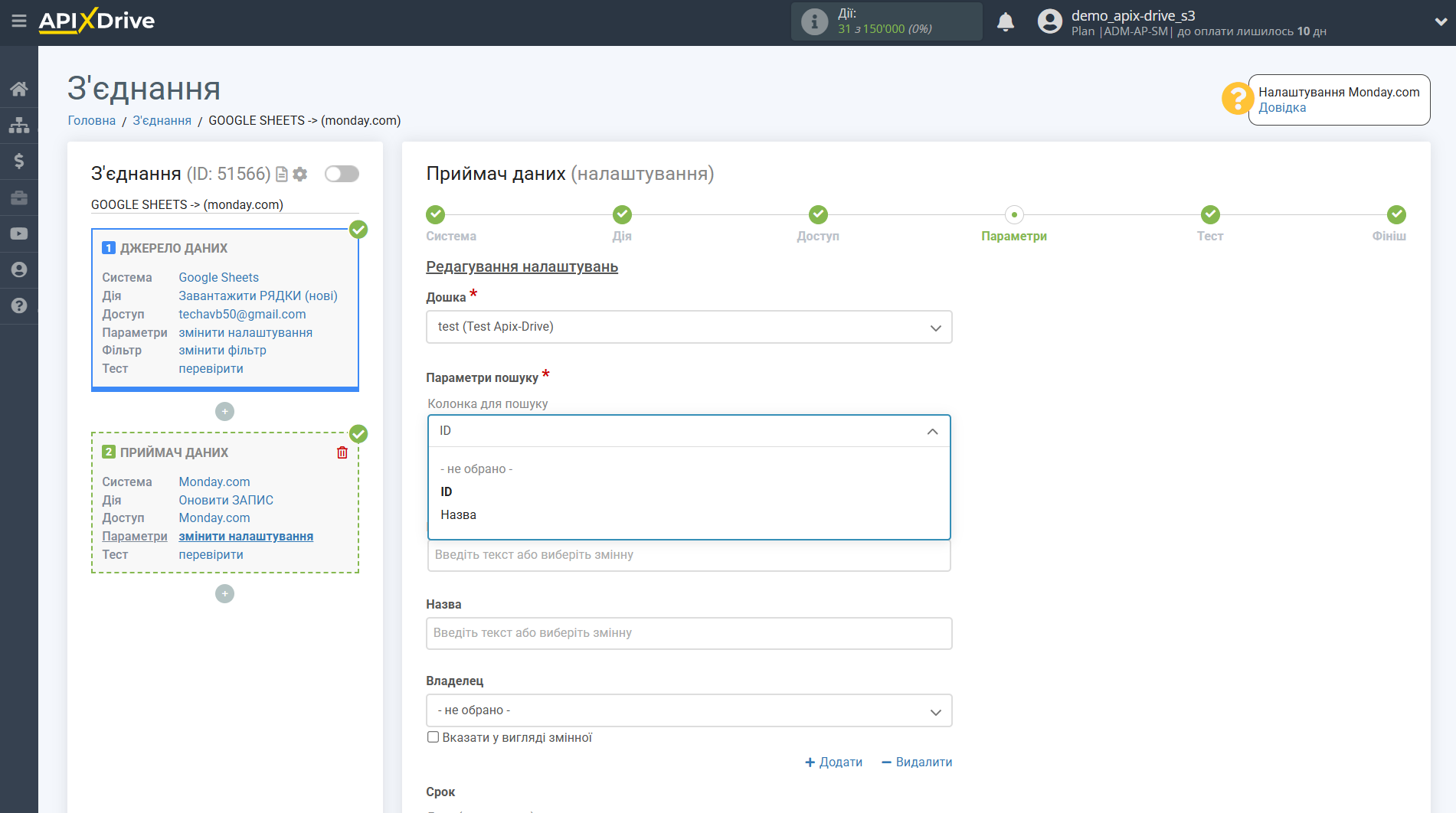The height and width of the screenshot is (813, 1456).
Task: Click the Додати link
Action: click(x=833, y=762)
